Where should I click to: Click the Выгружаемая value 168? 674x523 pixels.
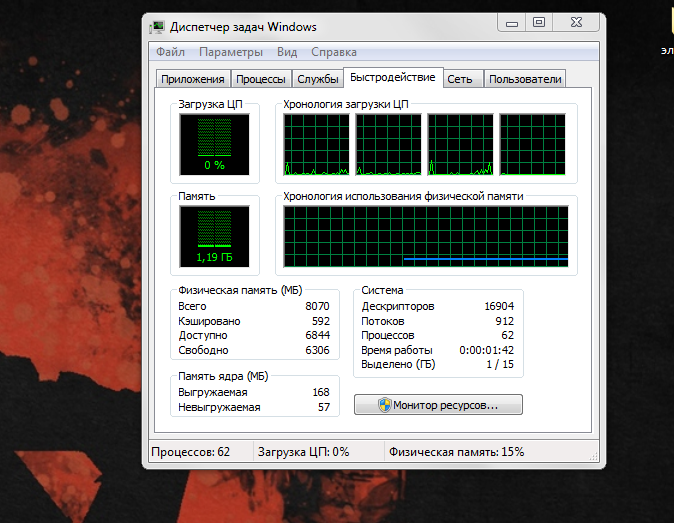point(321,392)
